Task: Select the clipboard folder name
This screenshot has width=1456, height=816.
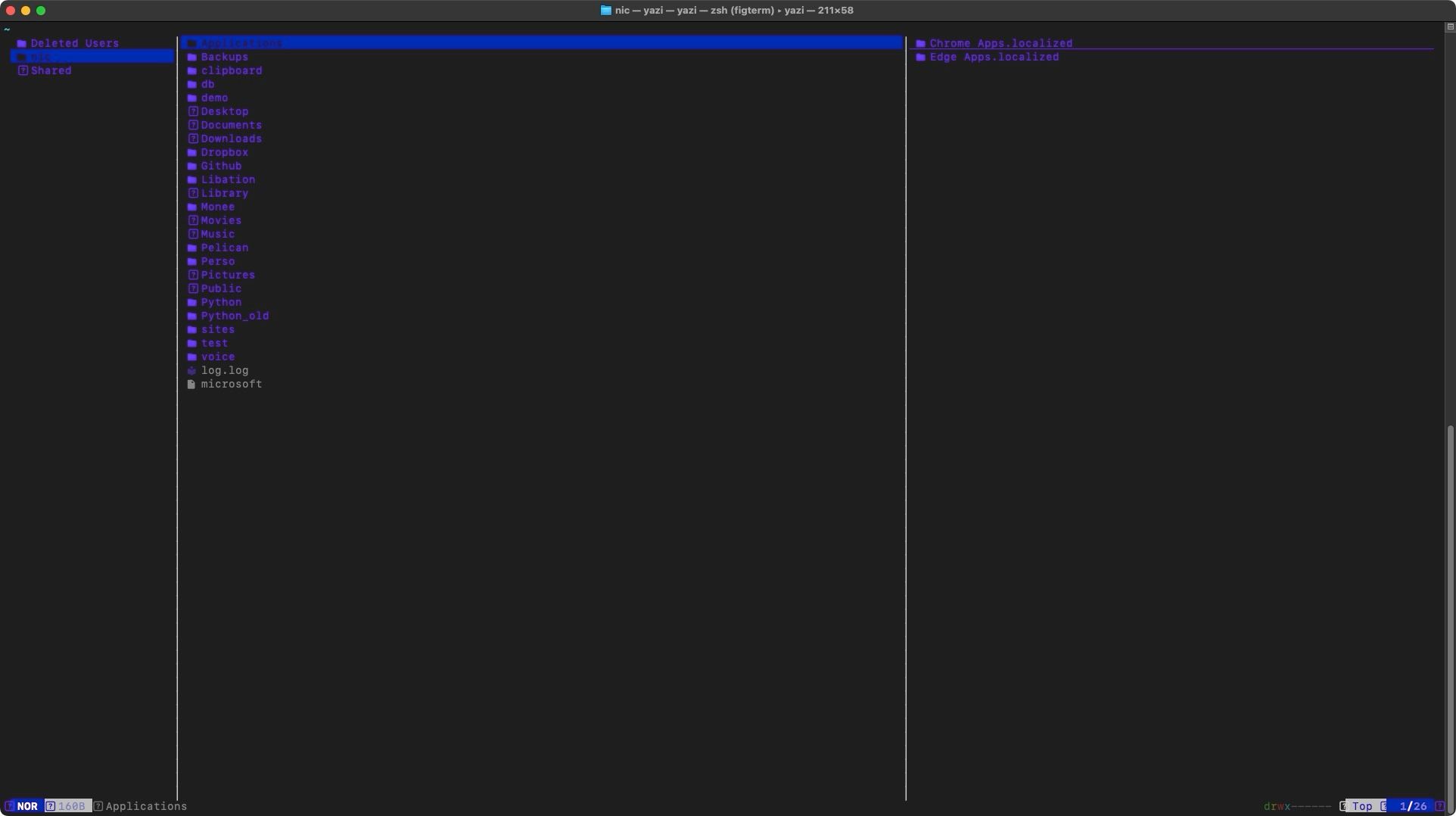Action: tap(232, 71)
